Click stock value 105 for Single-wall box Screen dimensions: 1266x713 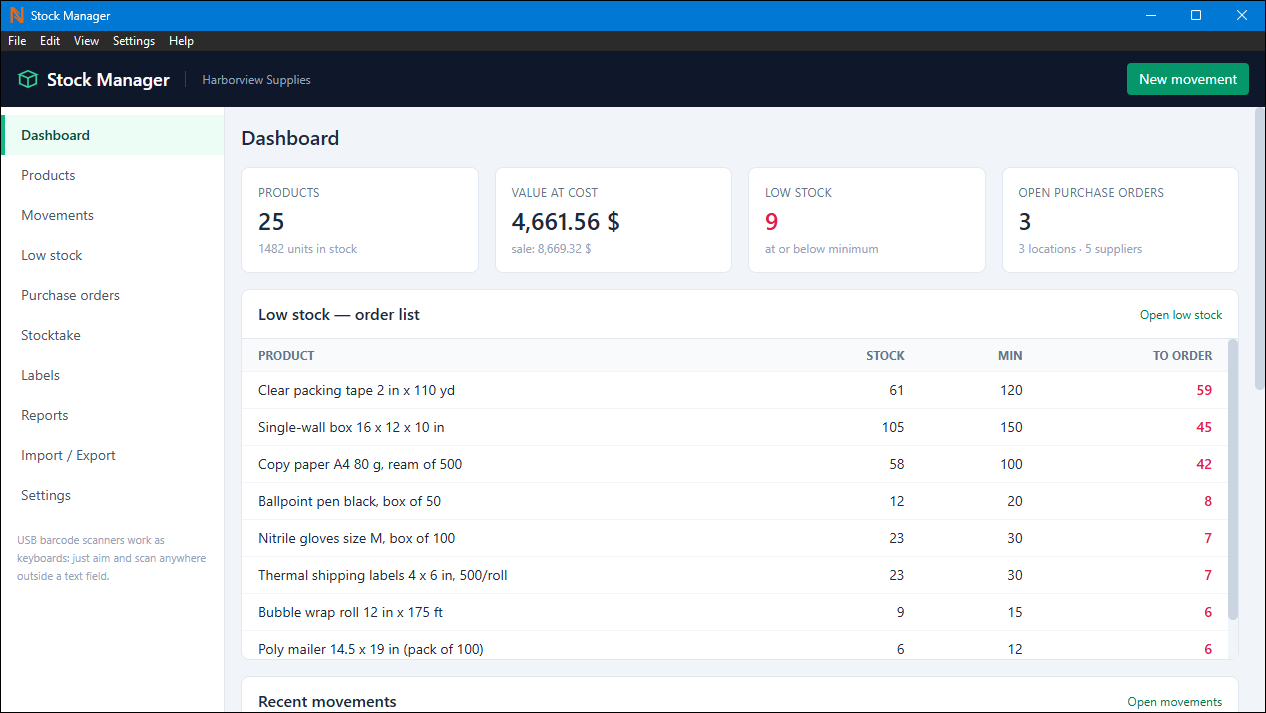(x=893, y=427)
